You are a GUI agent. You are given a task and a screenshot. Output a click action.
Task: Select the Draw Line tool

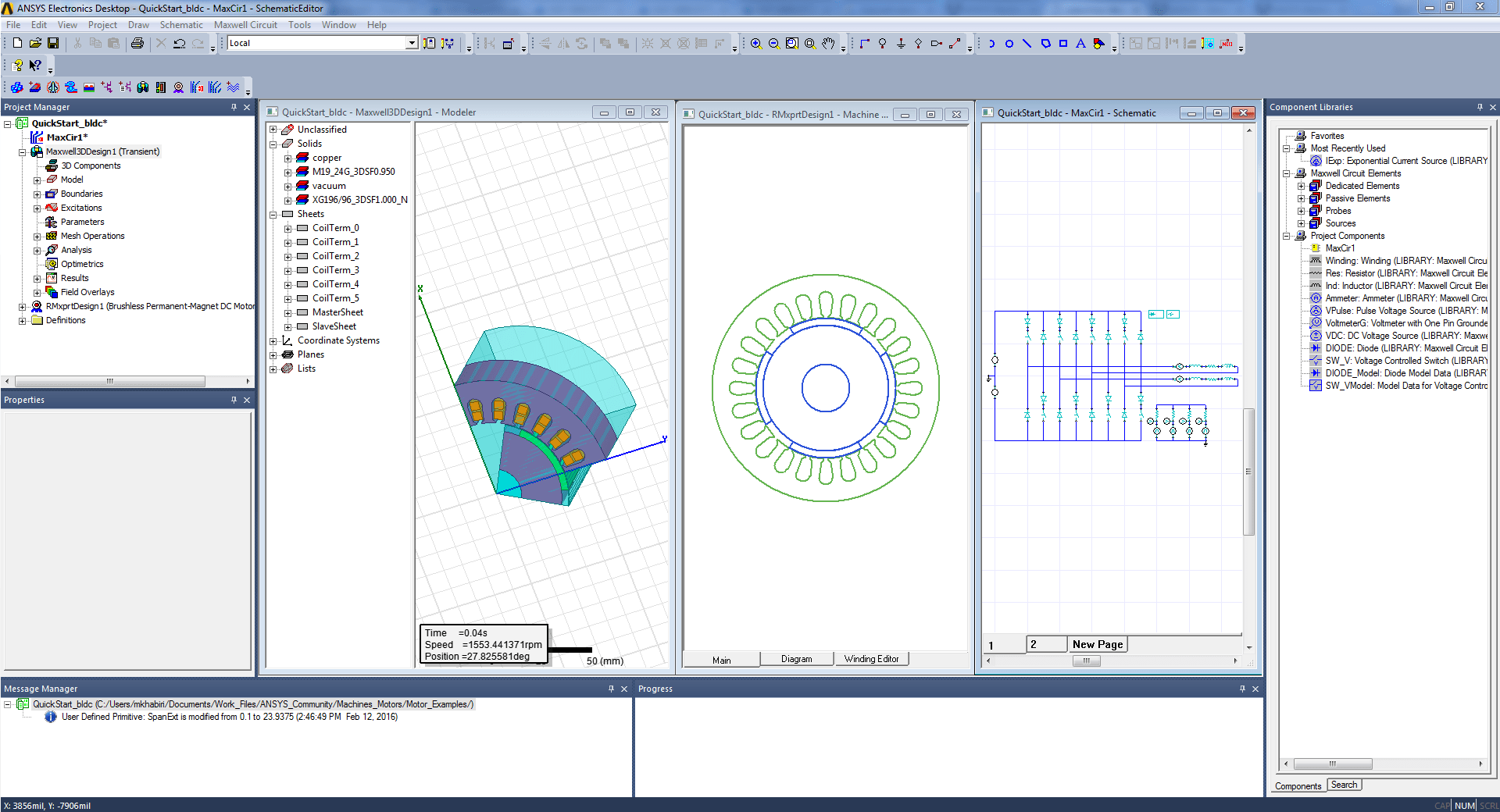[x=1027, y=44]
